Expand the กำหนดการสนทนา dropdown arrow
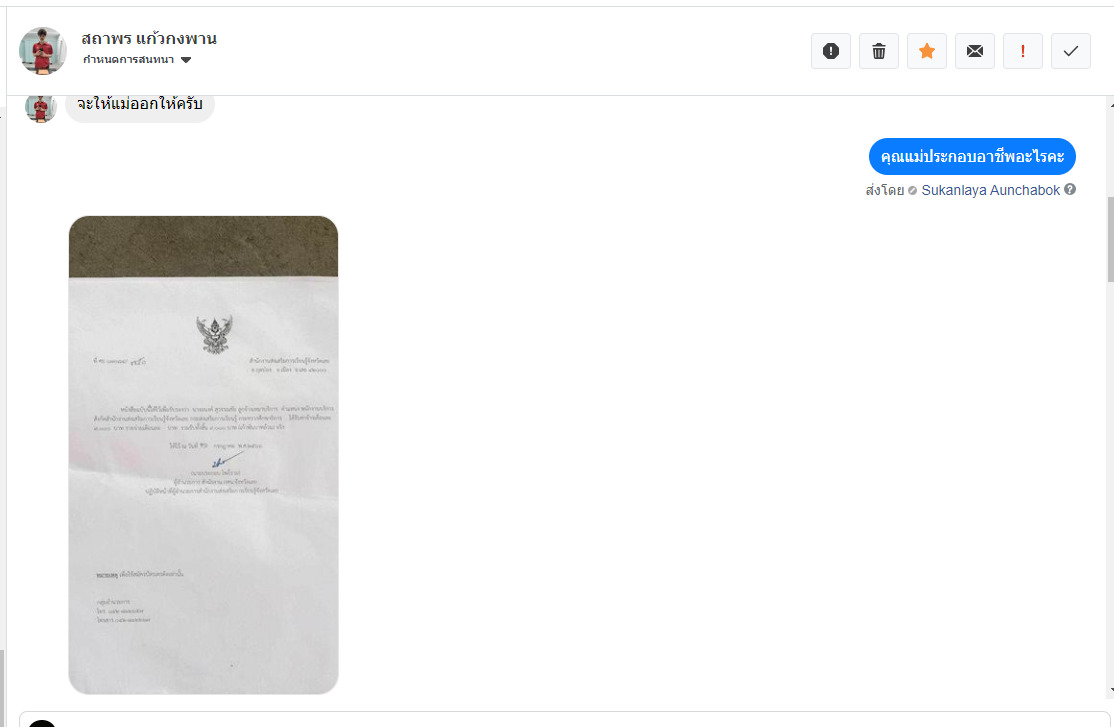The height and width of the screenshot is (727, 1114). 186,60
